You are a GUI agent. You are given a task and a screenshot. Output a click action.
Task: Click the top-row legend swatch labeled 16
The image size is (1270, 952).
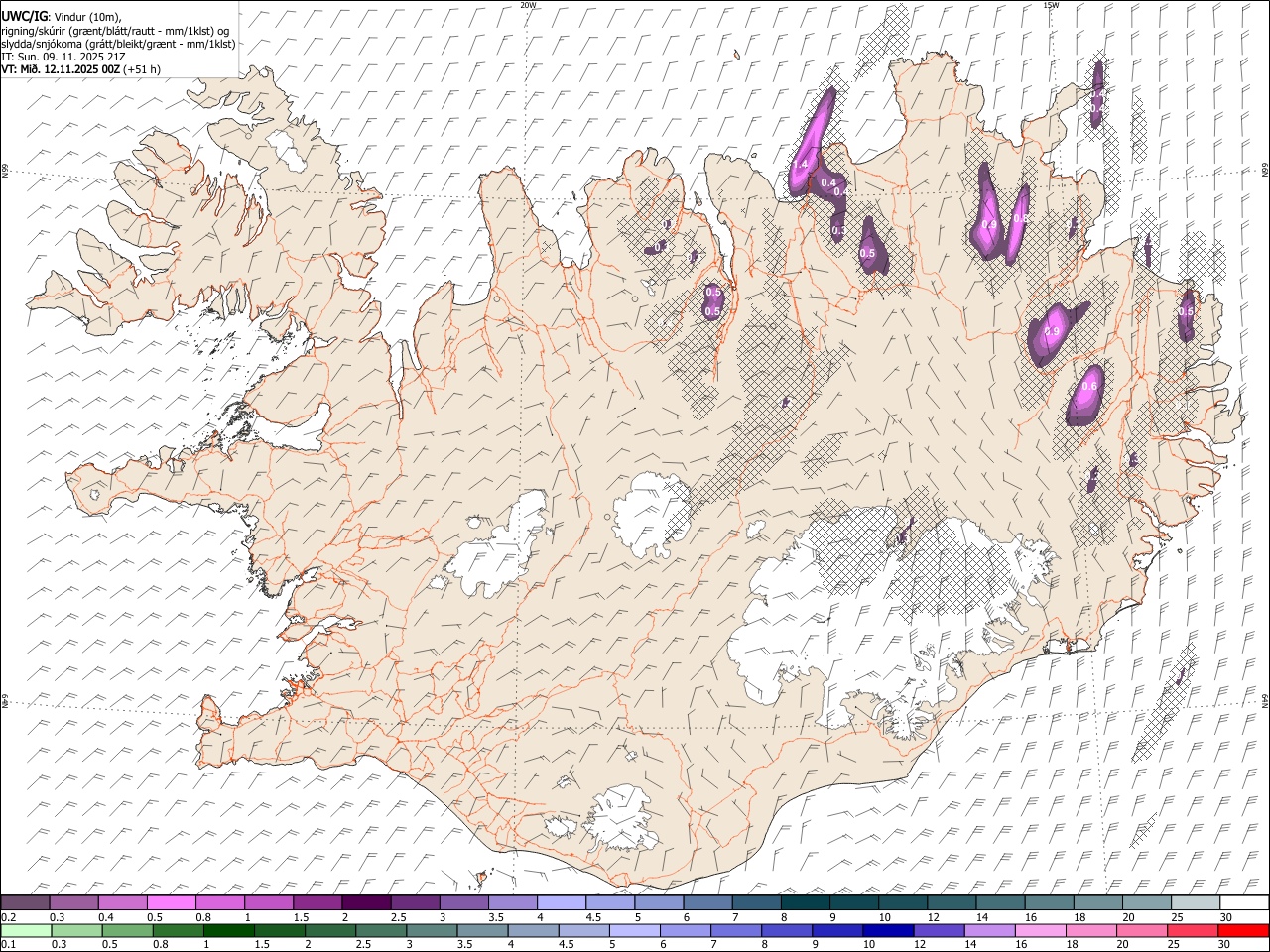pyautogui.click(x=1049, y=903)
